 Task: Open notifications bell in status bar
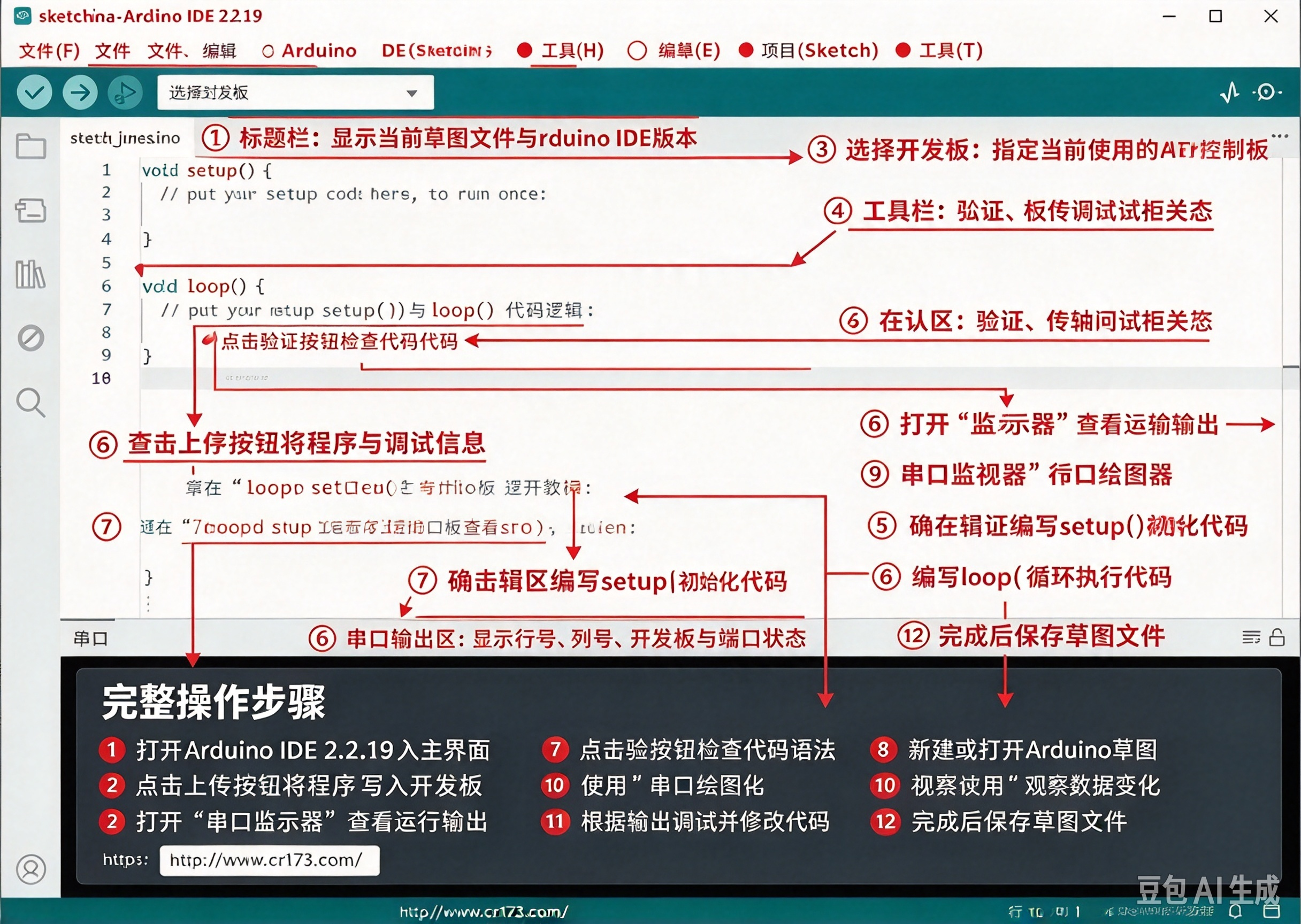(1236, 912)
